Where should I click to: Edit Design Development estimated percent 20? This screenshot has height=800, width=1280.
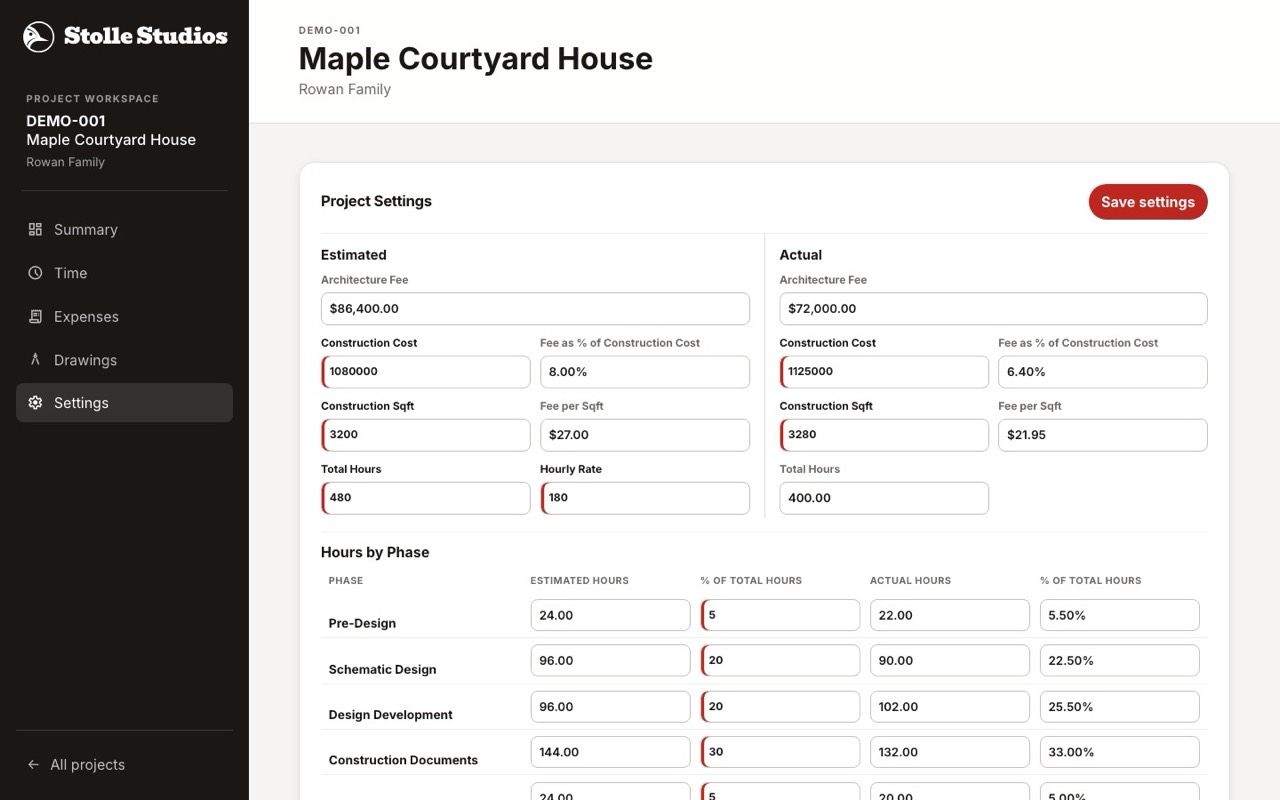[780, 707]
